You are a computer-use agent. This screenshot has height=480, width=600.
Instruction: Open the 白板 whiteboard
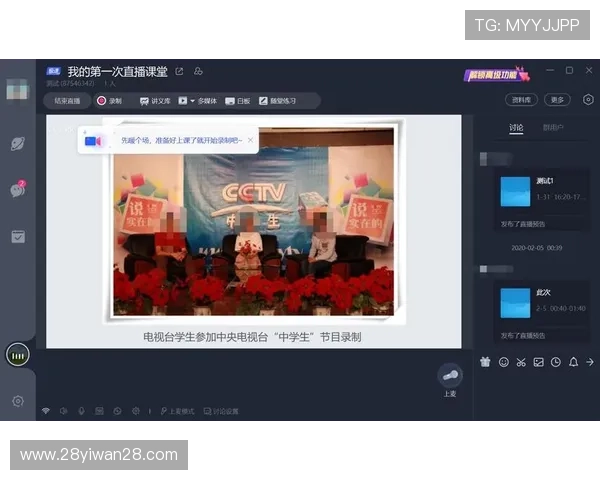[x=237, y=100]
